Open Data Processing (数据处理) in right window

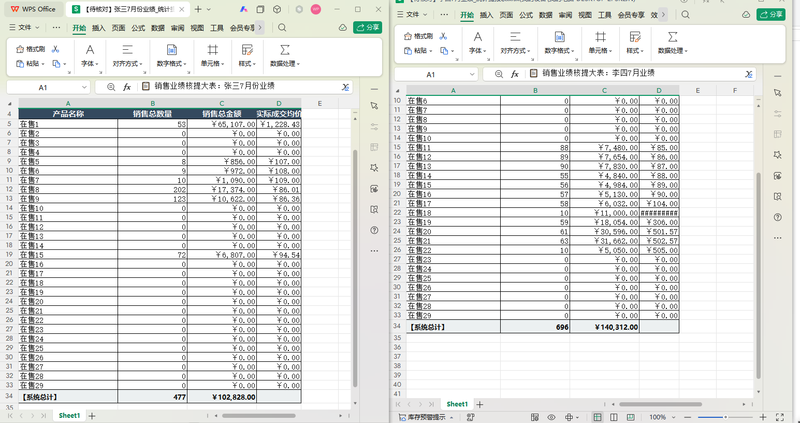(672, 42)
